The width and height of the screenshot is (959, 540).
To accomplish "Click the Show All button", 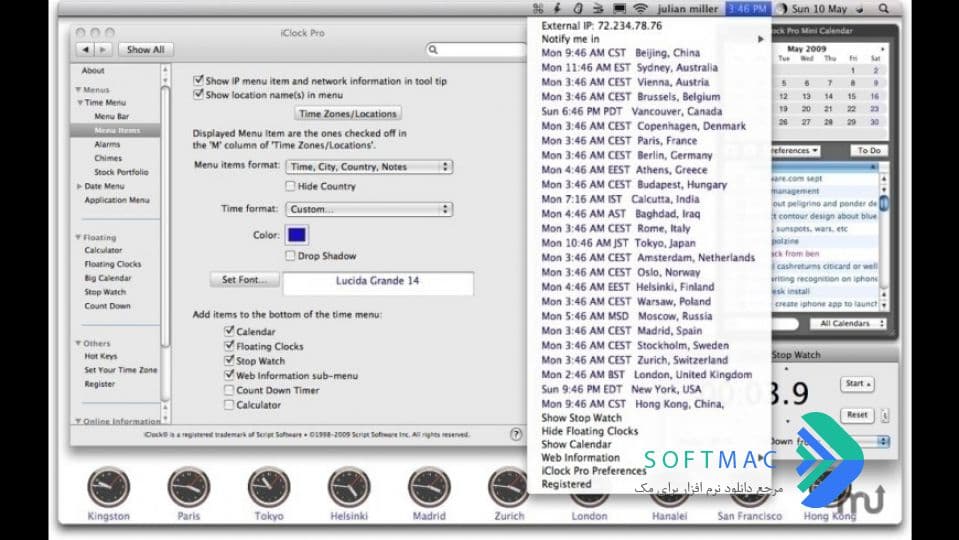I will [146, 50].
